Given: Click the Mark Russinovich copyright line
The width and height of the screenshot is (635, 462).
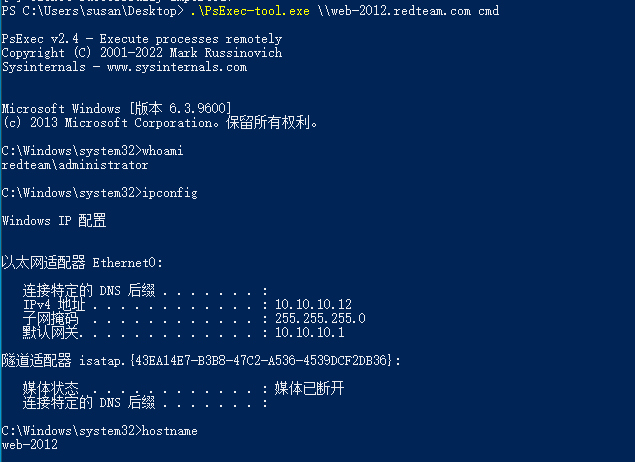Looking at the screenshot, I should (142, 53).
